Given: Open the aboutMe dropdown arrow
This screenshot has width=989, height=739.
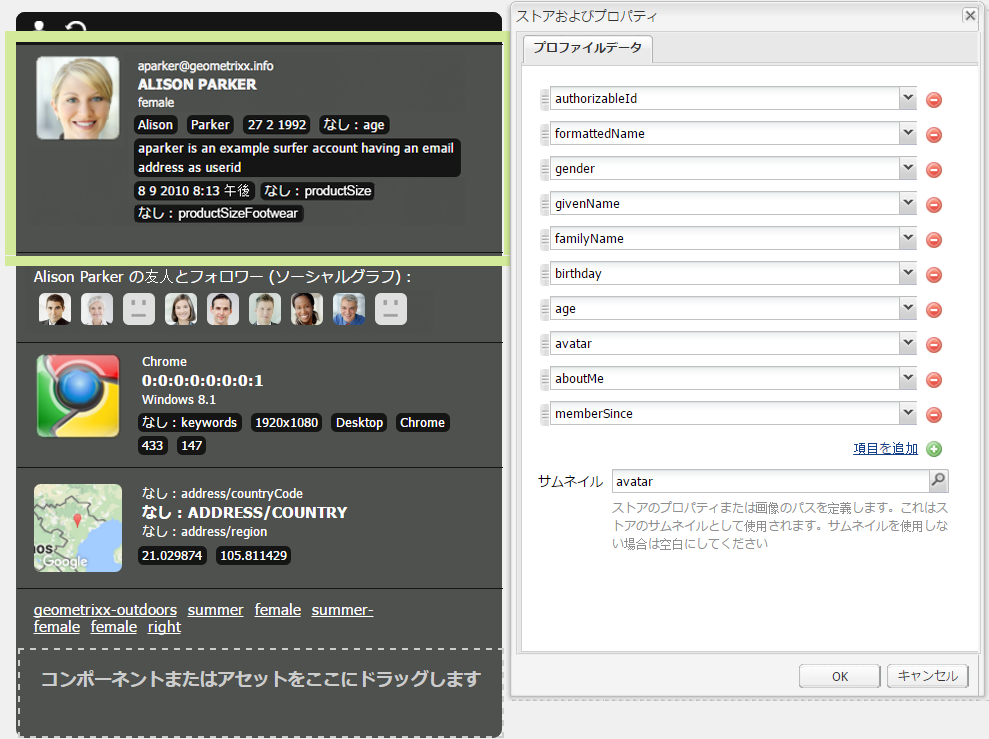Looking at the screenshot, I should point(908,378).
